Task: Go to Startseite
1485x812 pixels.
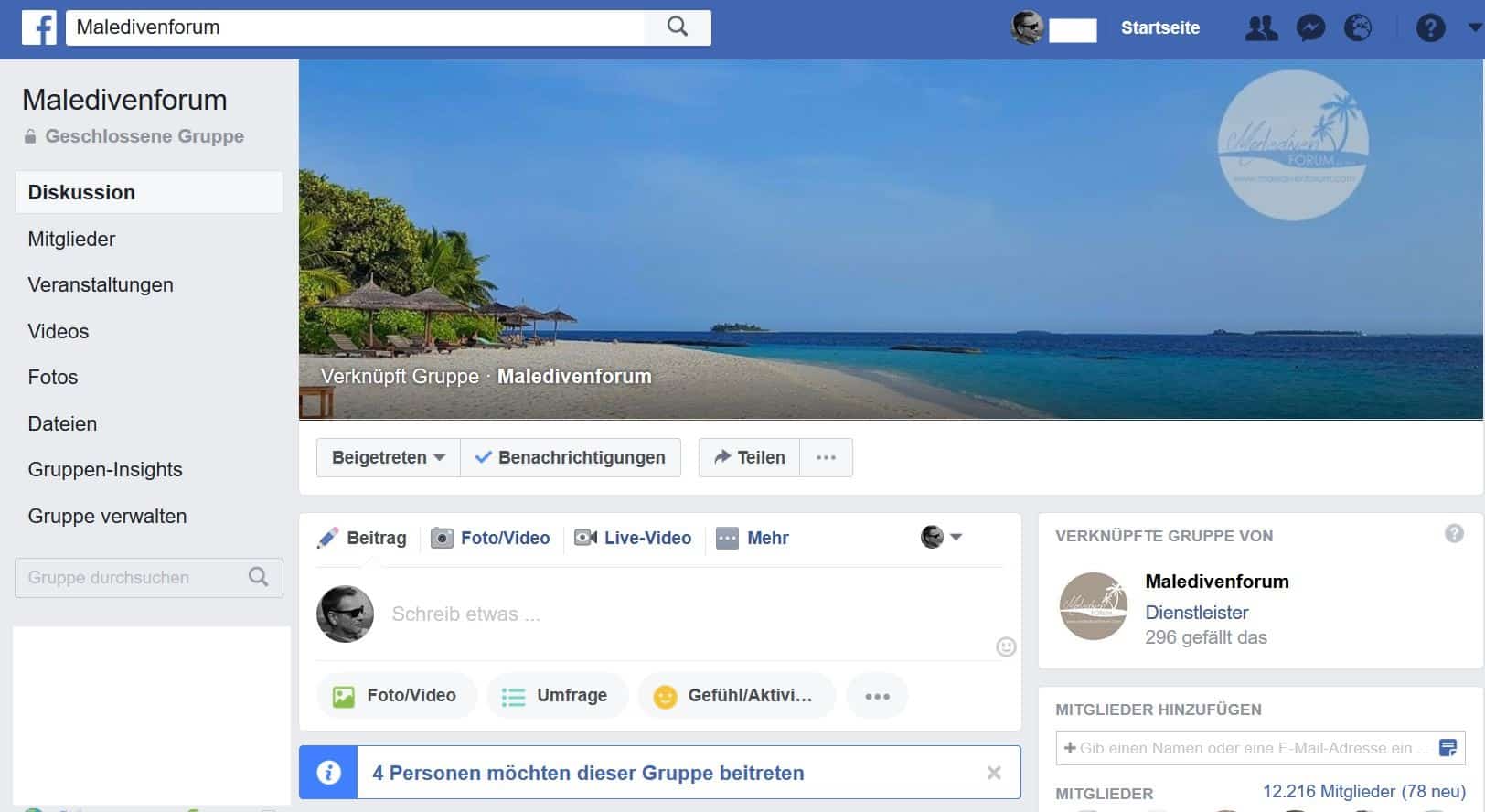Action: point(1160,27)
